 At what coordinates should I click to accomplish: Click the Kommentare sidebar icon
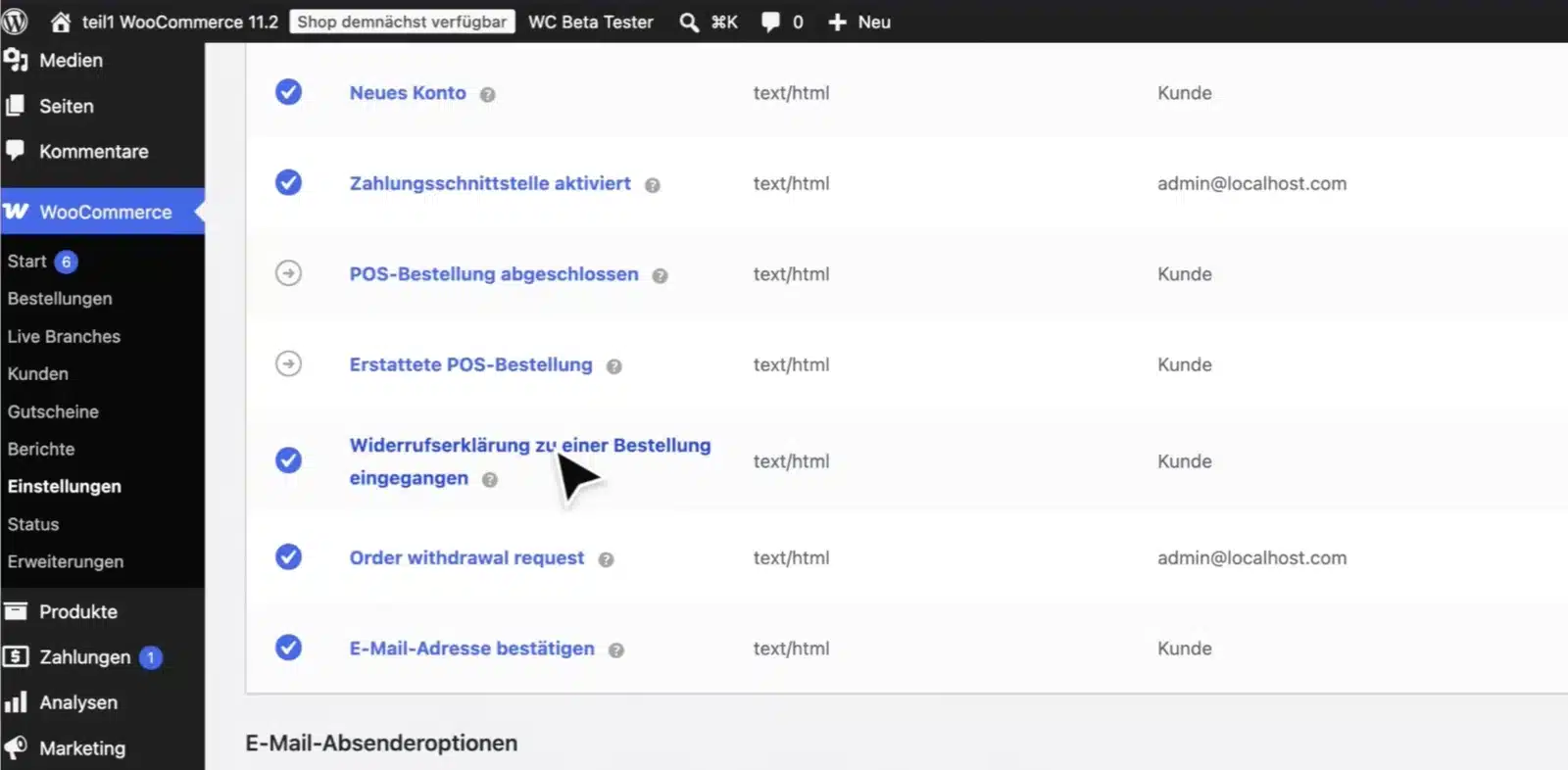coord(15,150)
